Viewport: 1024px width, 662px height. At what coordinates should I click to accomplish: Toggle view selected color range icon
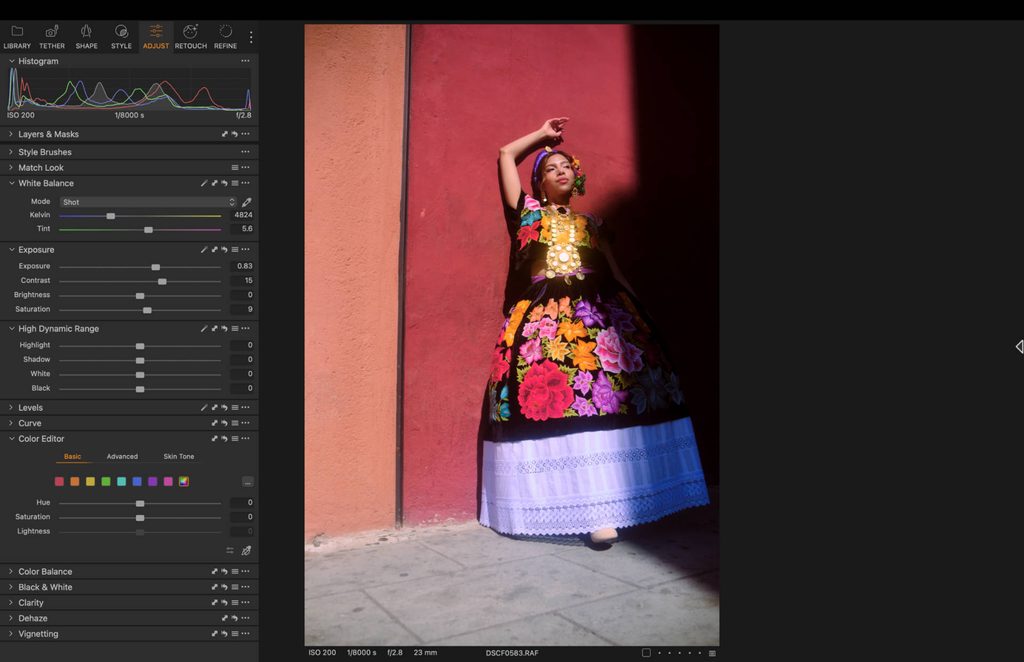pyautogui.click(x=230, y=551)
